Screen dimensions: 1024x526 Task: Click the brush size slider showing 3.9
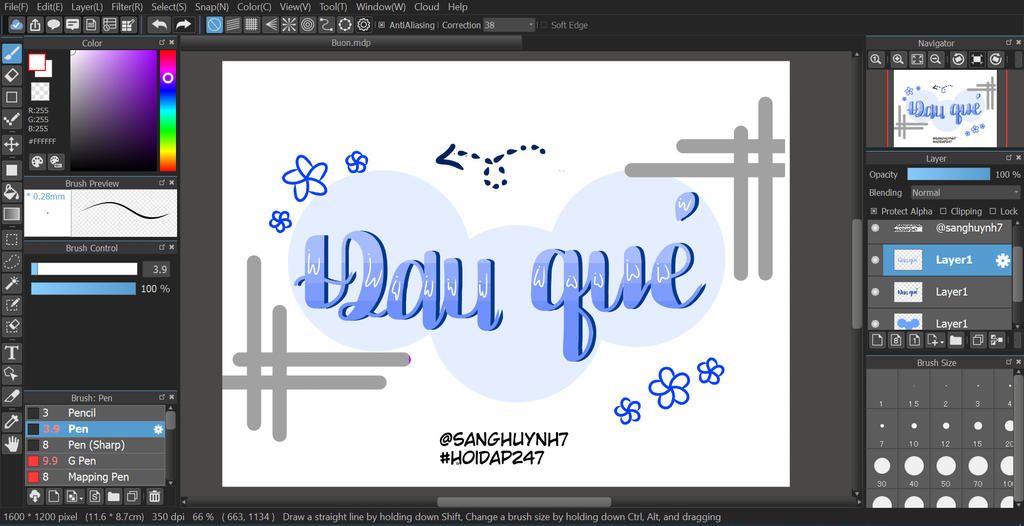84,269
